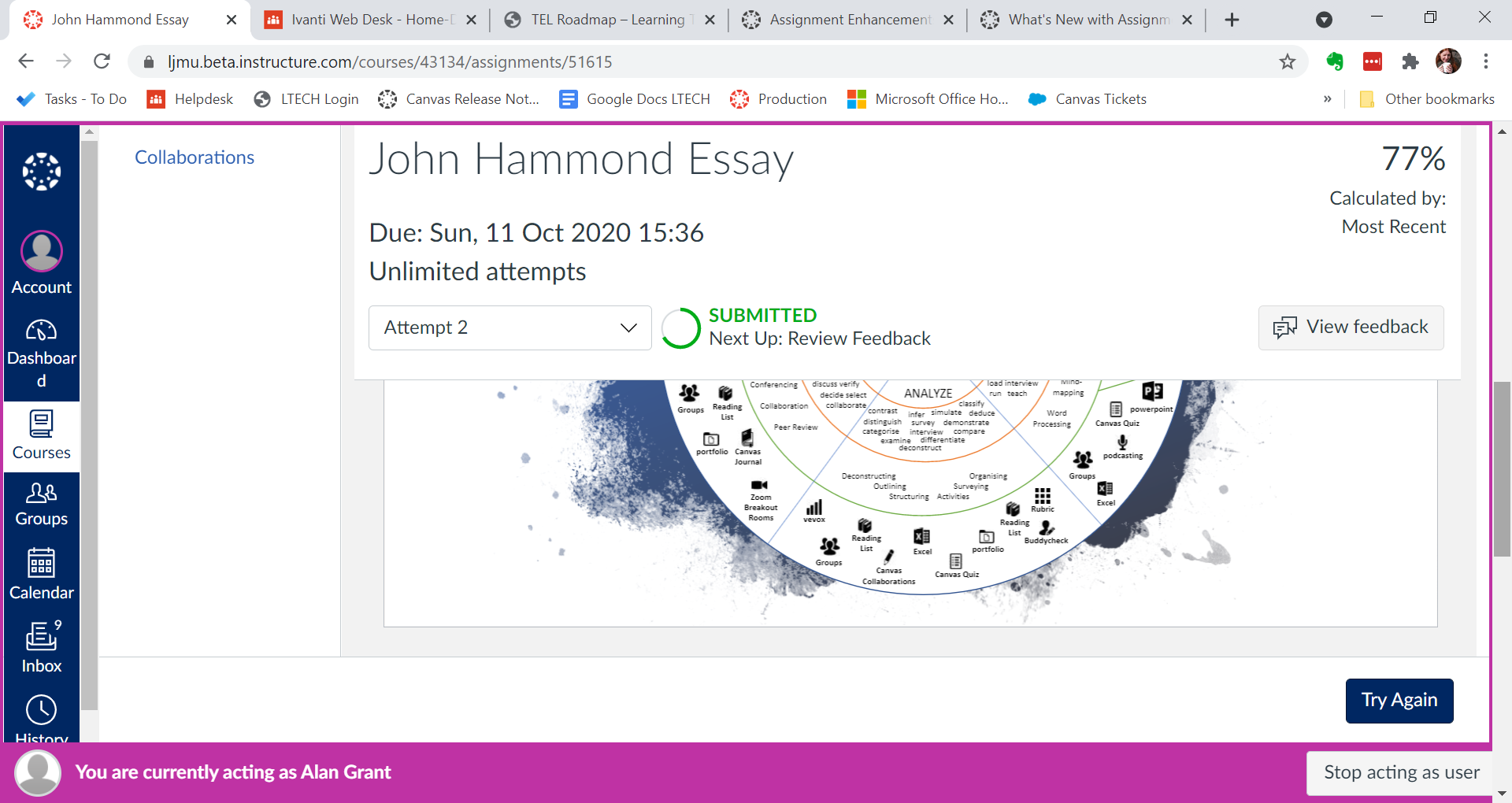Select the John Hammond Essay tab
1512x803 pixels.
click(x=130, y=20)
